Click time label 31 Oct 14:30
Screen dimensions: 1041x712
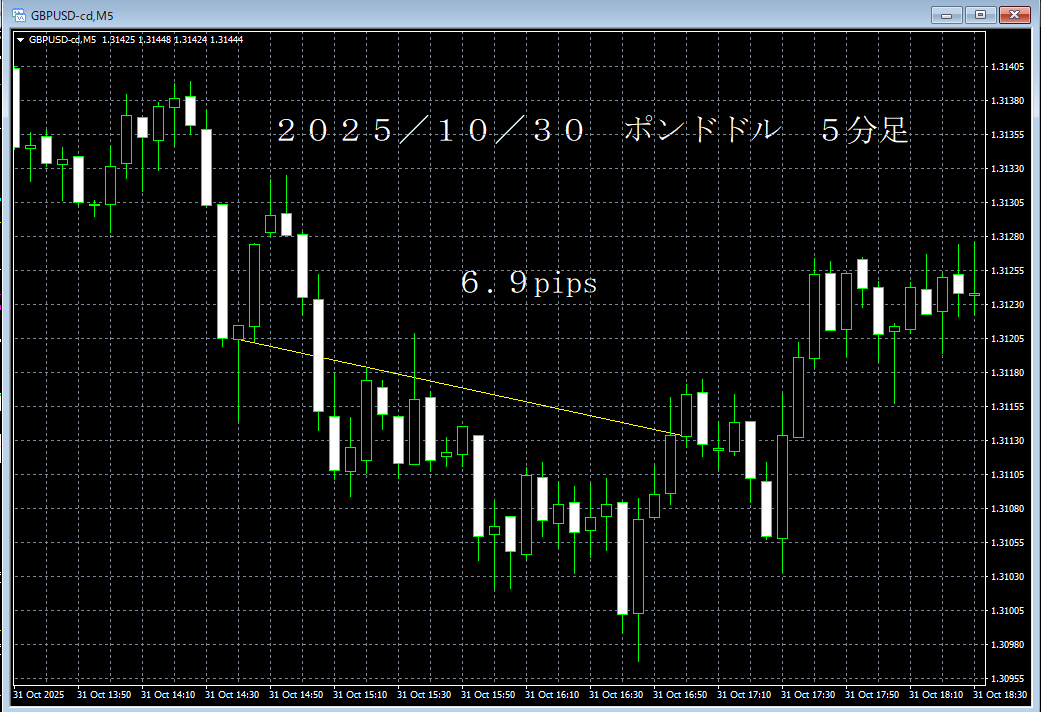232,695
